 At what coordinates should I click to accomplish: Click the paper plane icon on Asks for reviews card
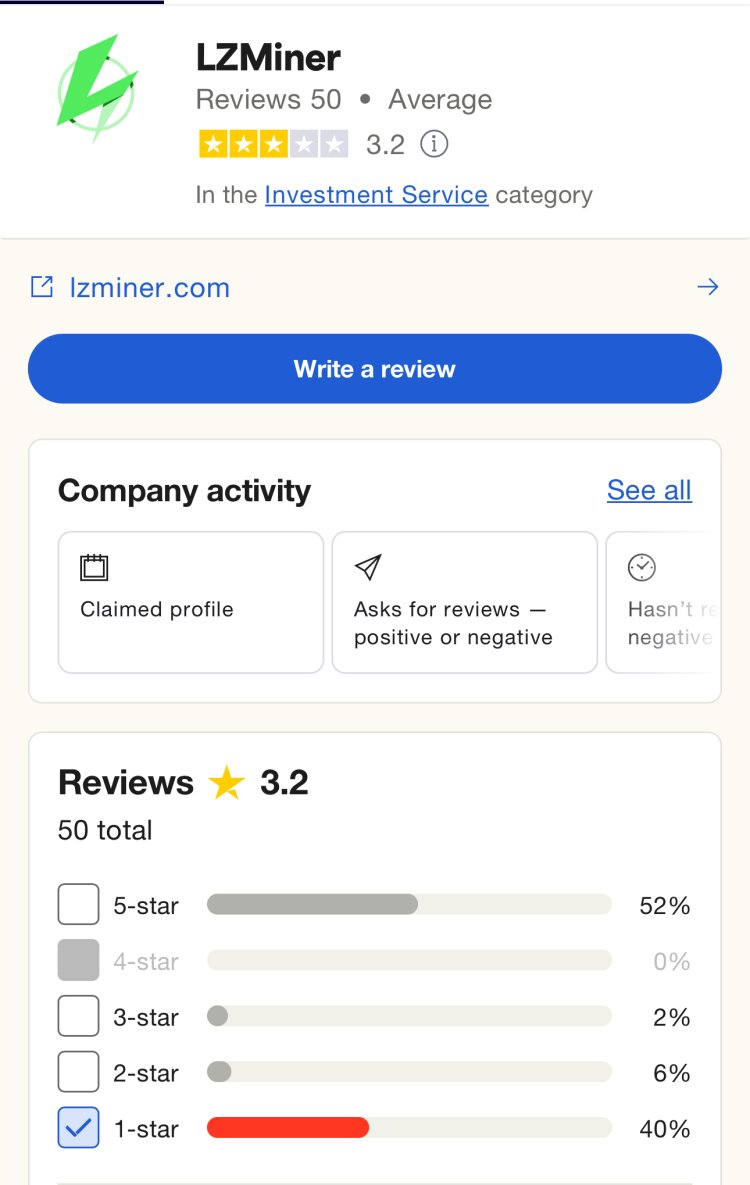coord(367,566)
